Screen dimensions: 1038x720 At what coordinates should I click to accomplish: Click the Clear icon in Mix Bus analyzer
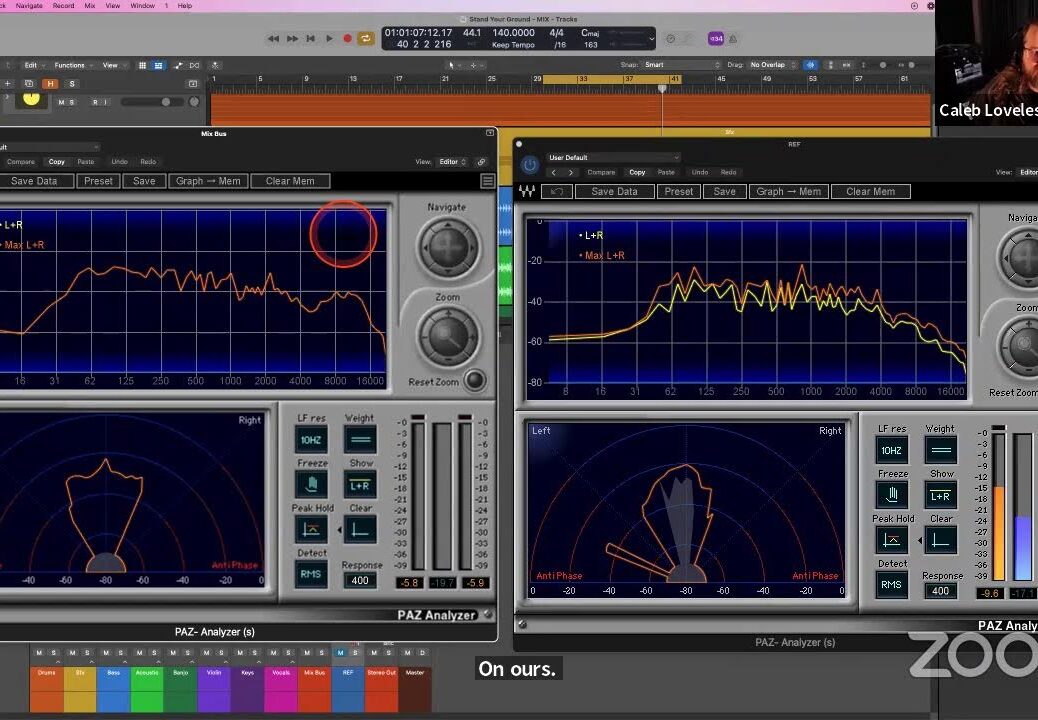360,529
